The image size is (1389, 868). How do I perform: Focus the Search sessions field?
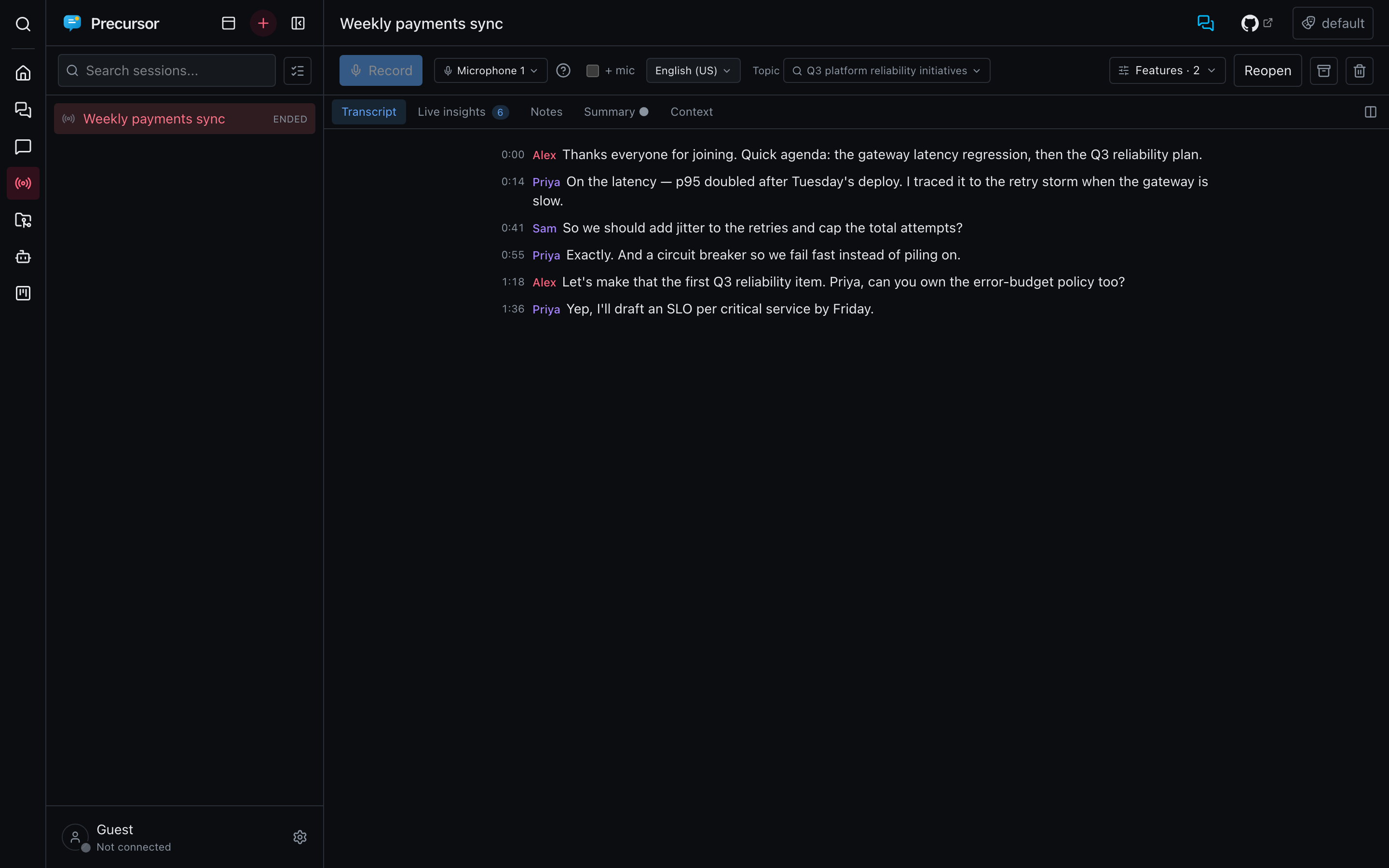tap(166, 70)
